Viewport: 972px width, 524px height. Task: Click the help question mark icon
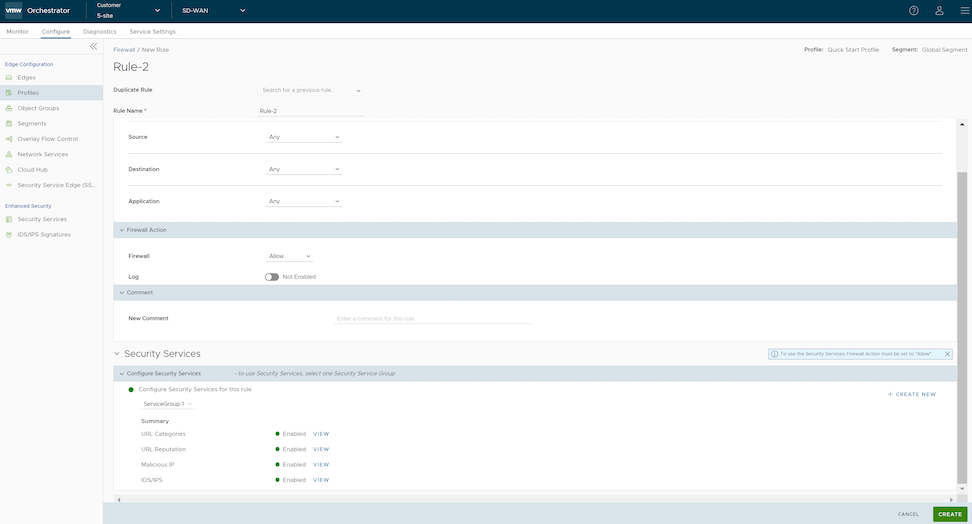[x=913, y=11]
